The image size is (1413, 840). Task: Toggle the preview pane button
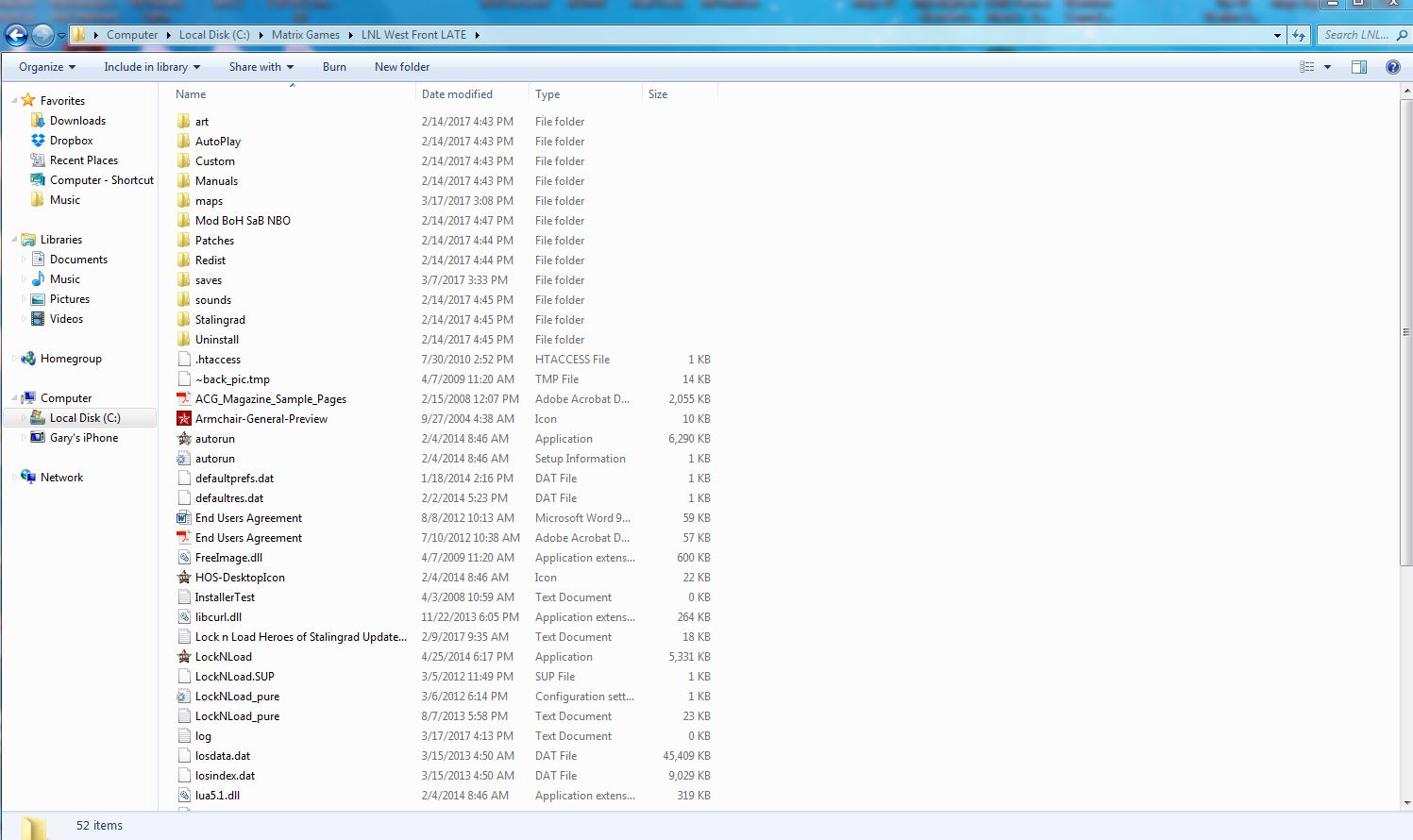coord(1359,67)
